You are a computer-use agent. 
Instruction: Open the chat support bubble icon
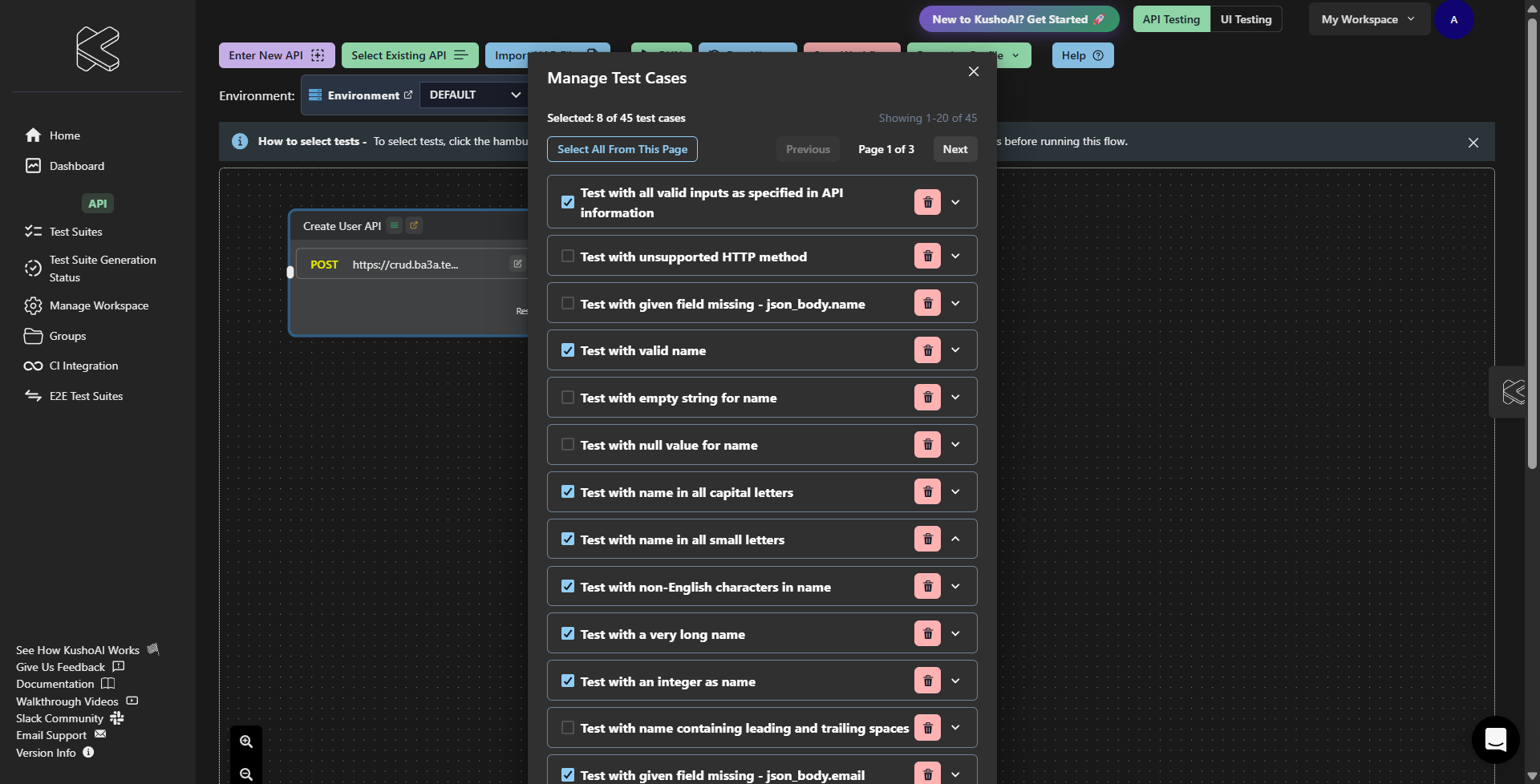pos(1495,739)
